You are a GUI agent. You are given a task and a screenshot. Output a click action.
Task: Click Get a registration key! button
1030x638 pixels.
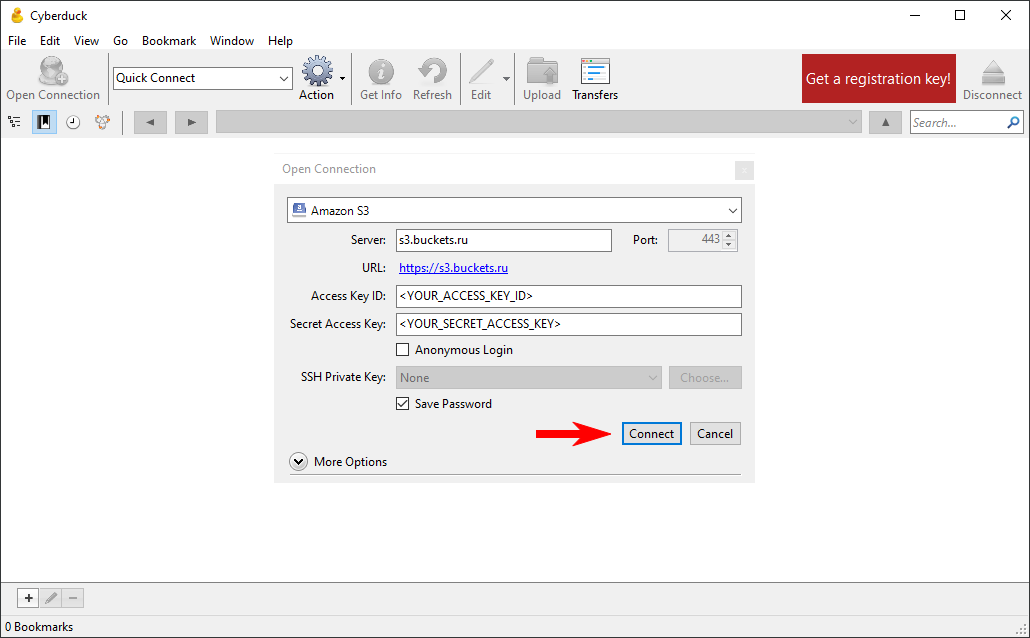(878, 79)
